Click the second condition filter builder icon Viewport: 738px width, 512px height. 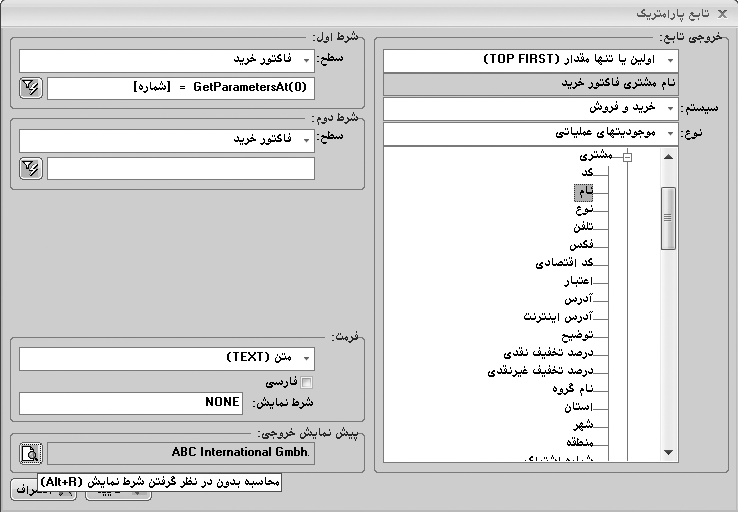pos(30,168)
